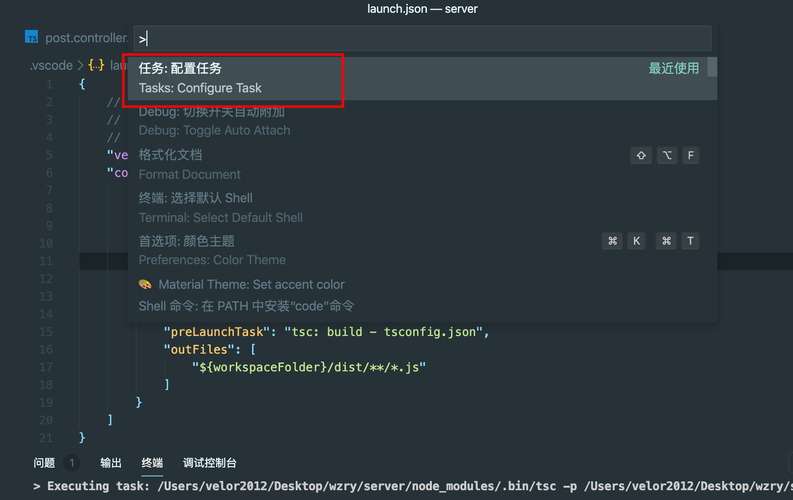Click the problems count badge showing 1
The height and width of the screenshot is (500, 793).
tap(72, 463)
